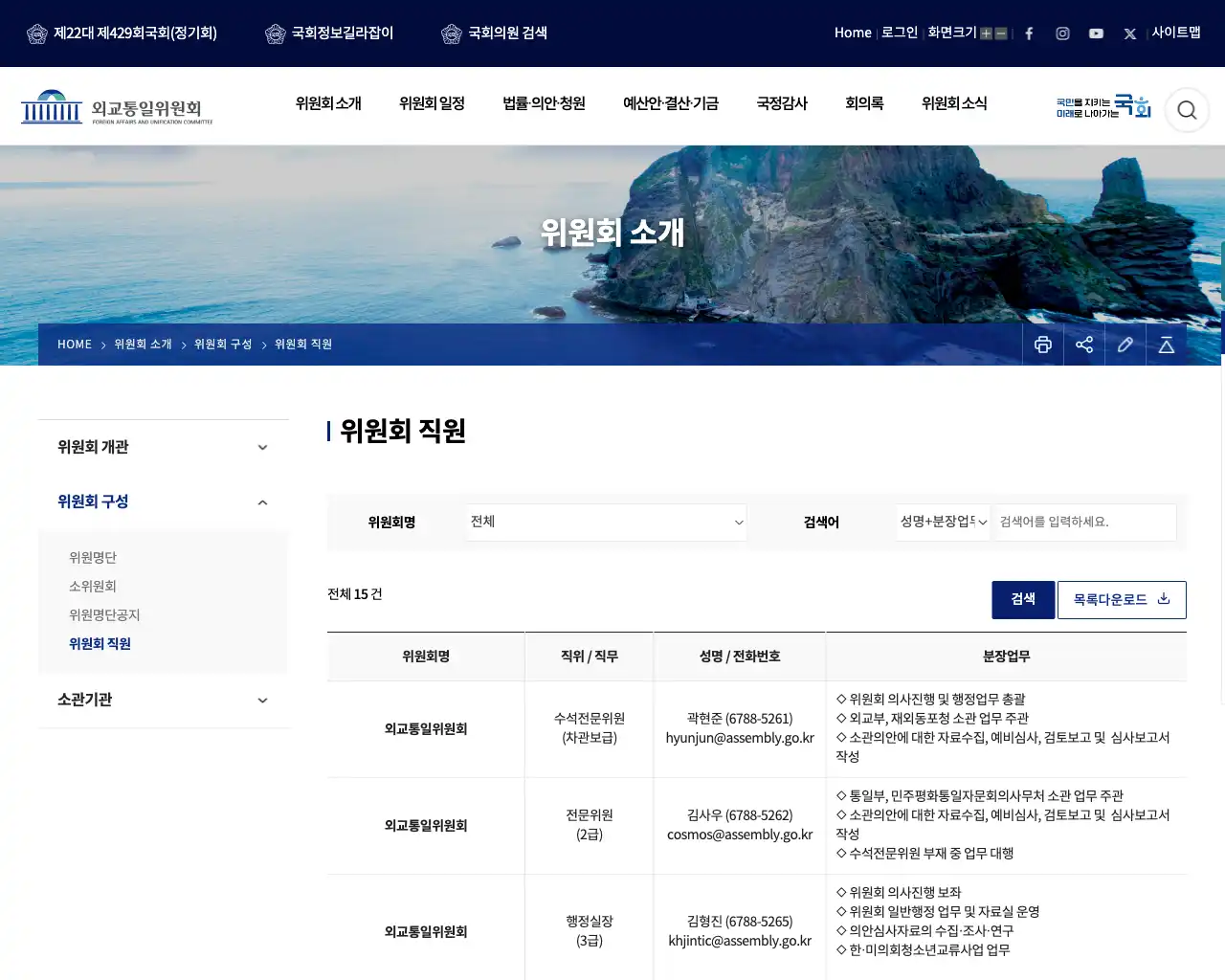This screenshot has width=1225, height=980.
Task: Increase screen size with plus icon
Action: point(986,33)
